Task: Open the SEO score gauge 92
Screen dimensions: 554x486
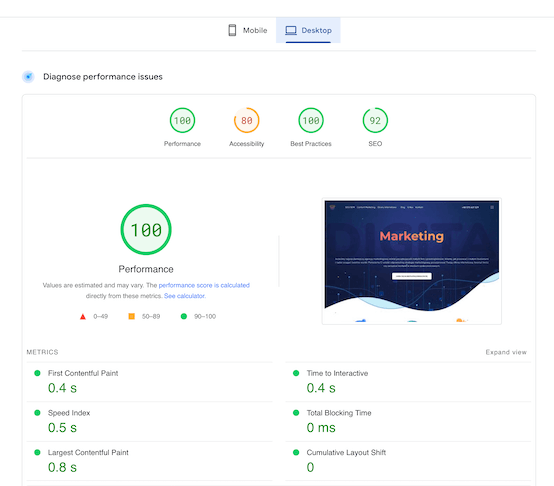Action: [375, 120]
